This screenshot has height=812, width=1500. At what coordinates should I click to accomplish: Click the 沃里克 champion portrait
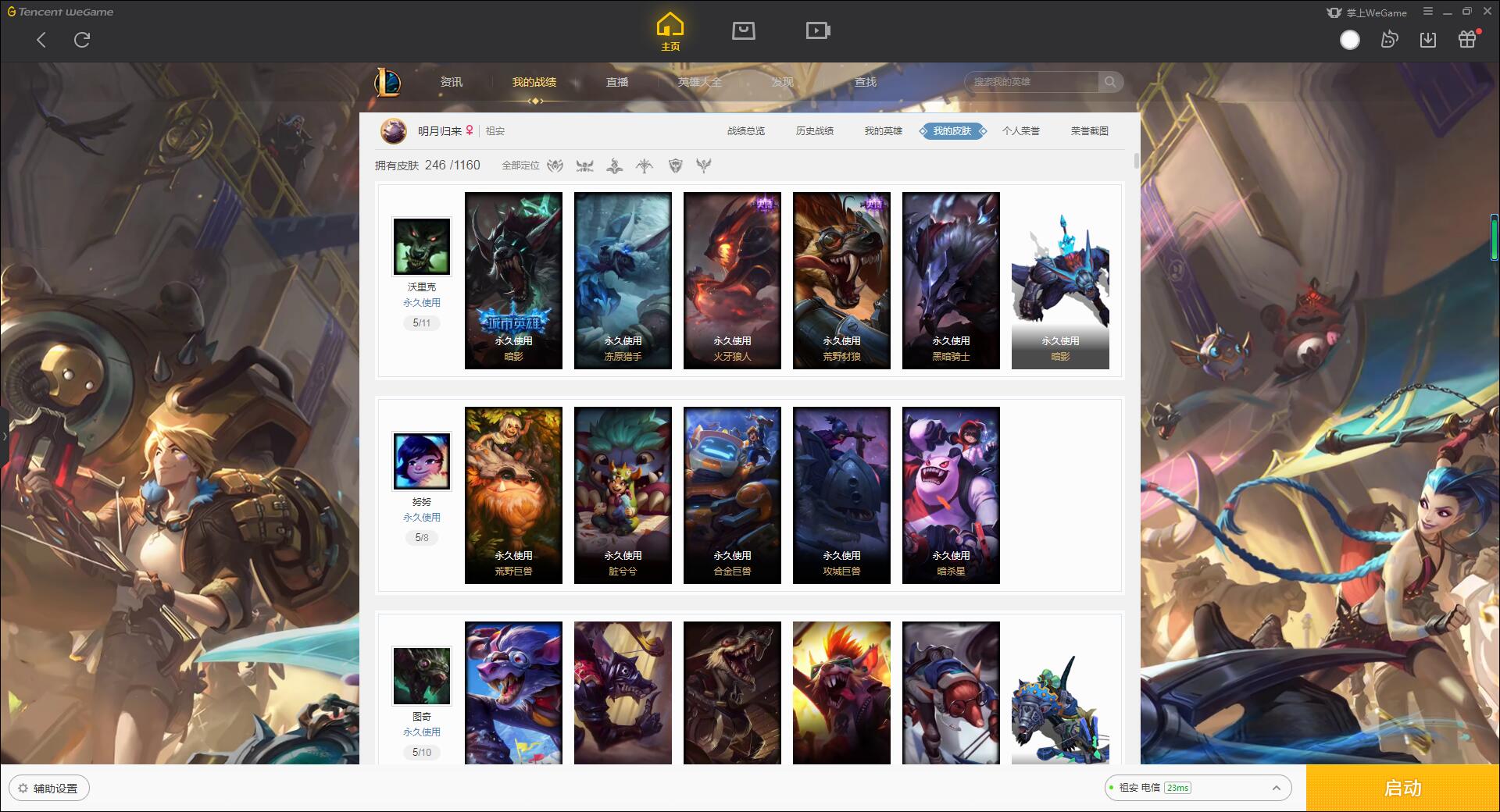pyautogui.click(x=422, y=247)
